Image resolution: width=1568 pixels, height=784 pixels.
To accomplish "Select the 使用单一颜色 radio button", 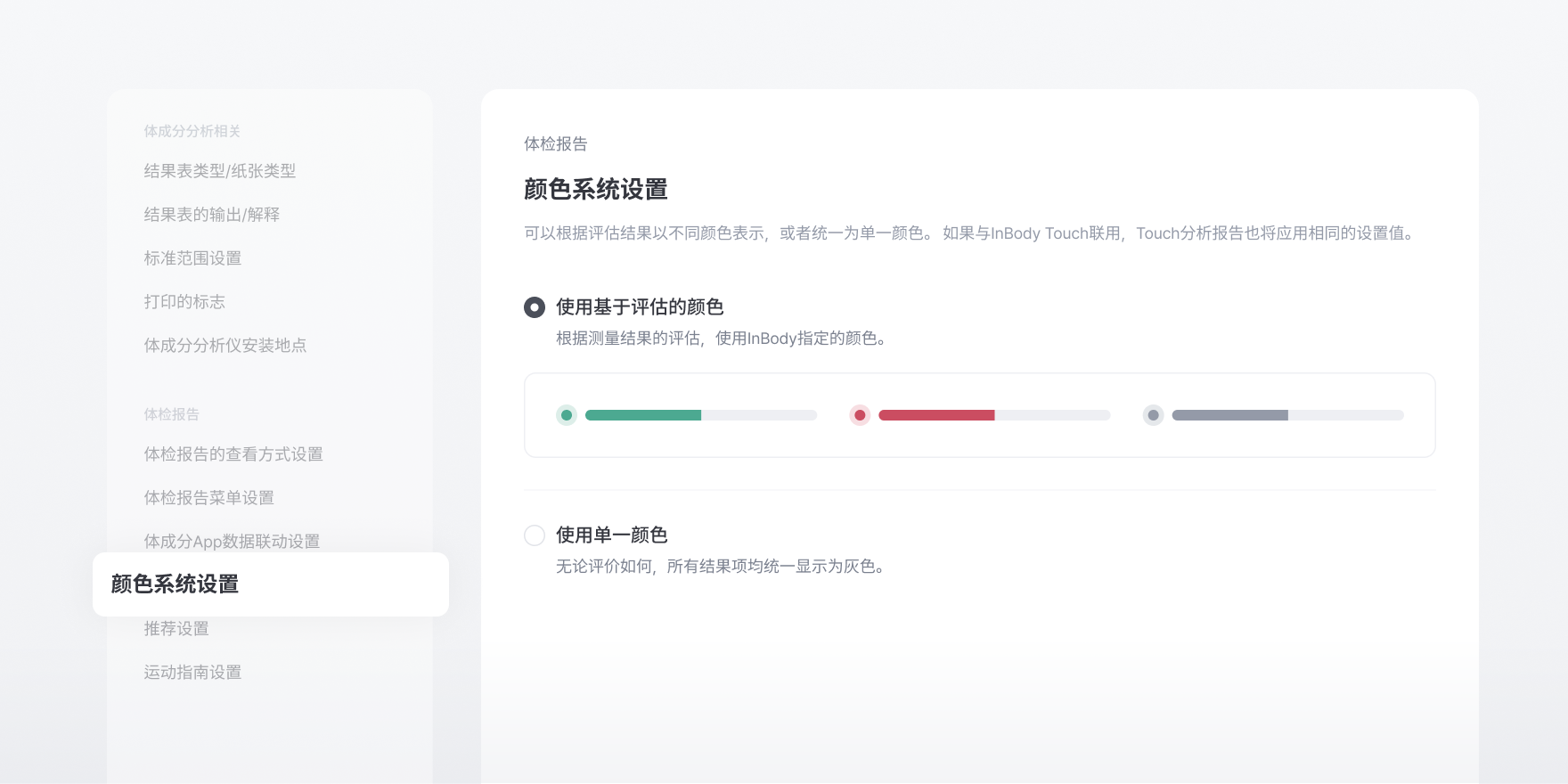I will 535,535.
